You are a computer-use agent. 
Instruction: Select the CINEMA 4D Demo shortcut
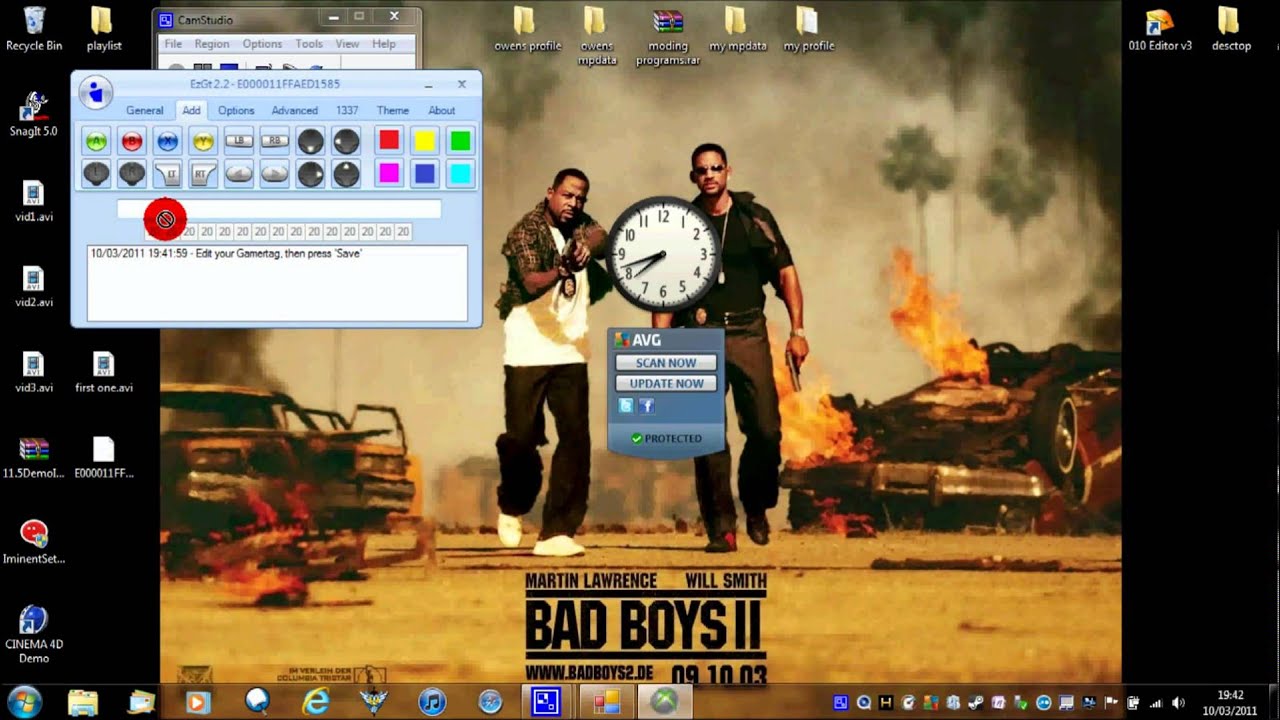click(x=34, y=635)
